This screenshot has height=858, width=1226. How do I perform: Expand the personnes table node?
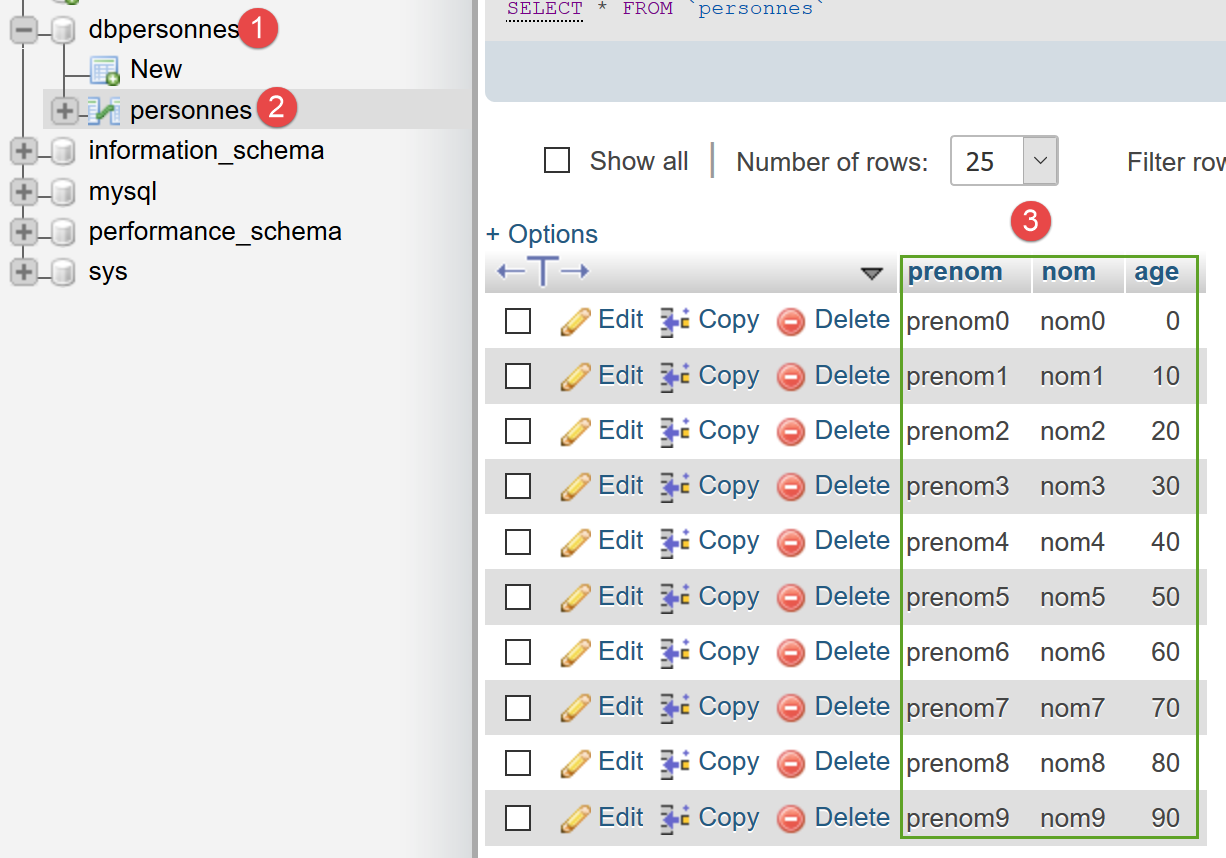(x=65, y=111)
